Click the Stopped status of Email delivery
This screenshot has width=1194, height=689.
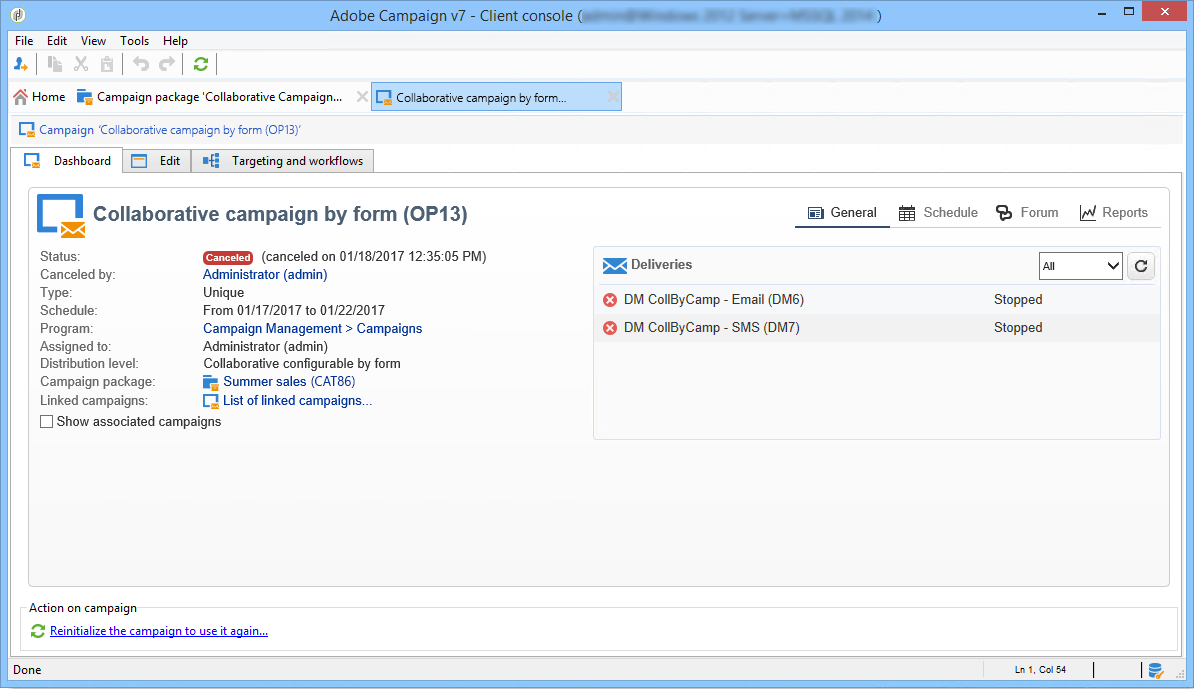click(1018, 300)
